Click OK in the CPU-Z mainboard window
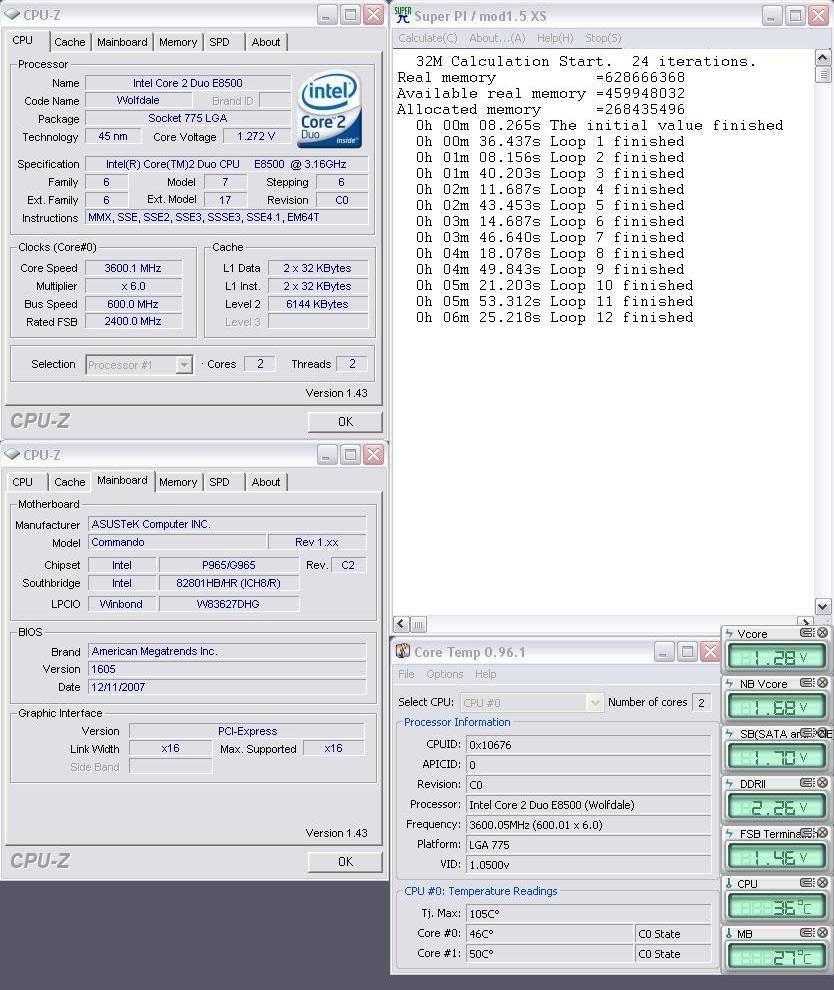 pos(345,861)
